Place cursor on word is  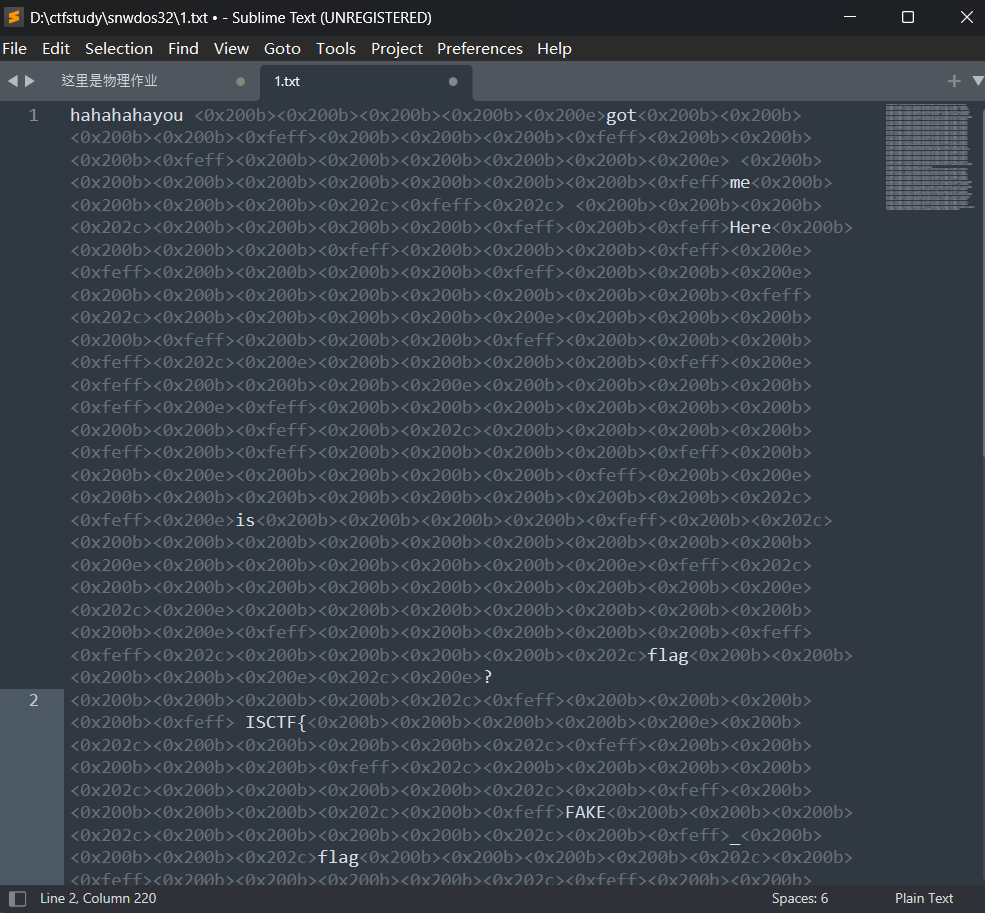pos(245,520)
